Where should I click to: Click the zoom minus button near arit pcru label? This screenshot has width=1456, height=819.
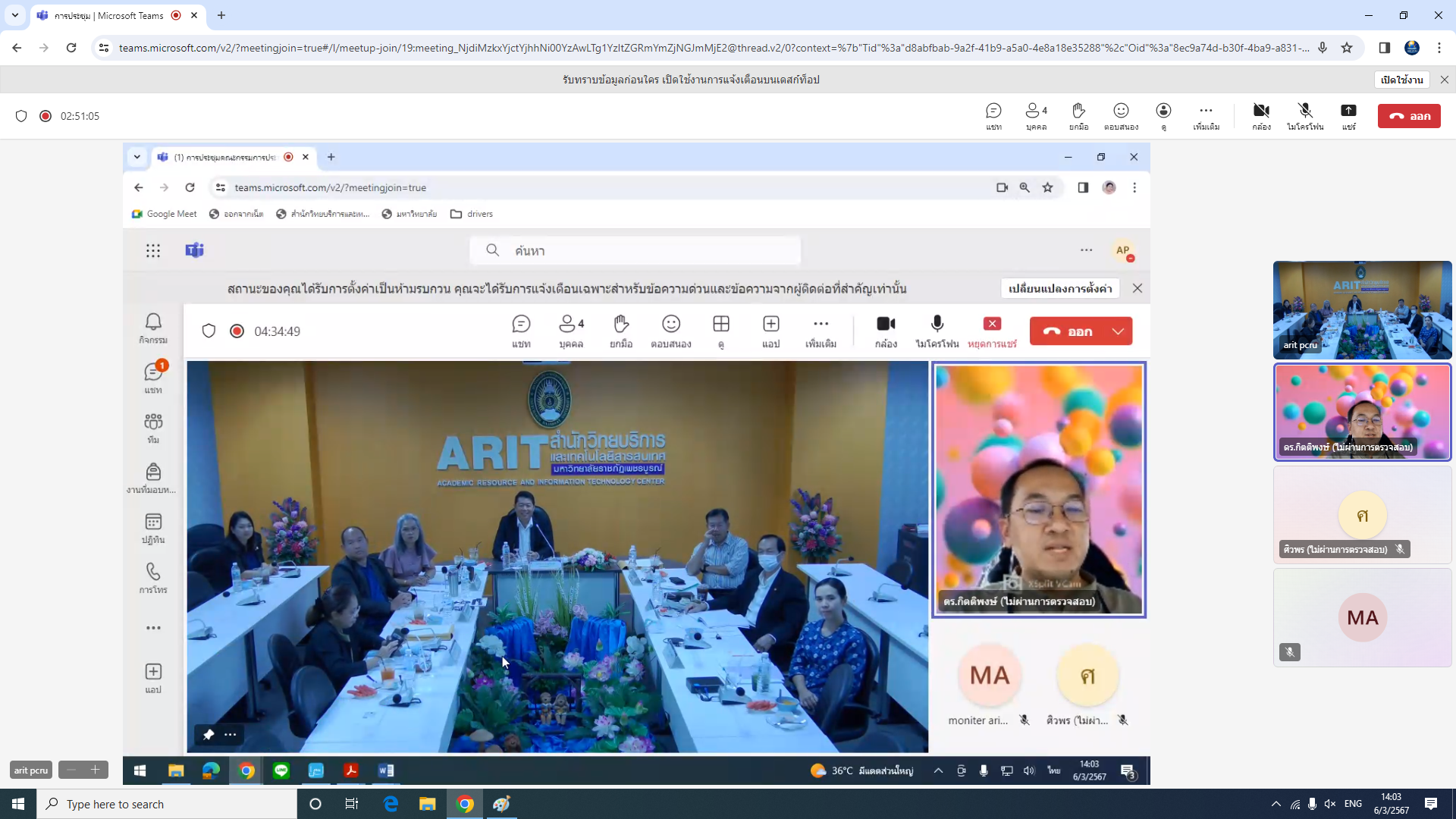tap(71, 770)
